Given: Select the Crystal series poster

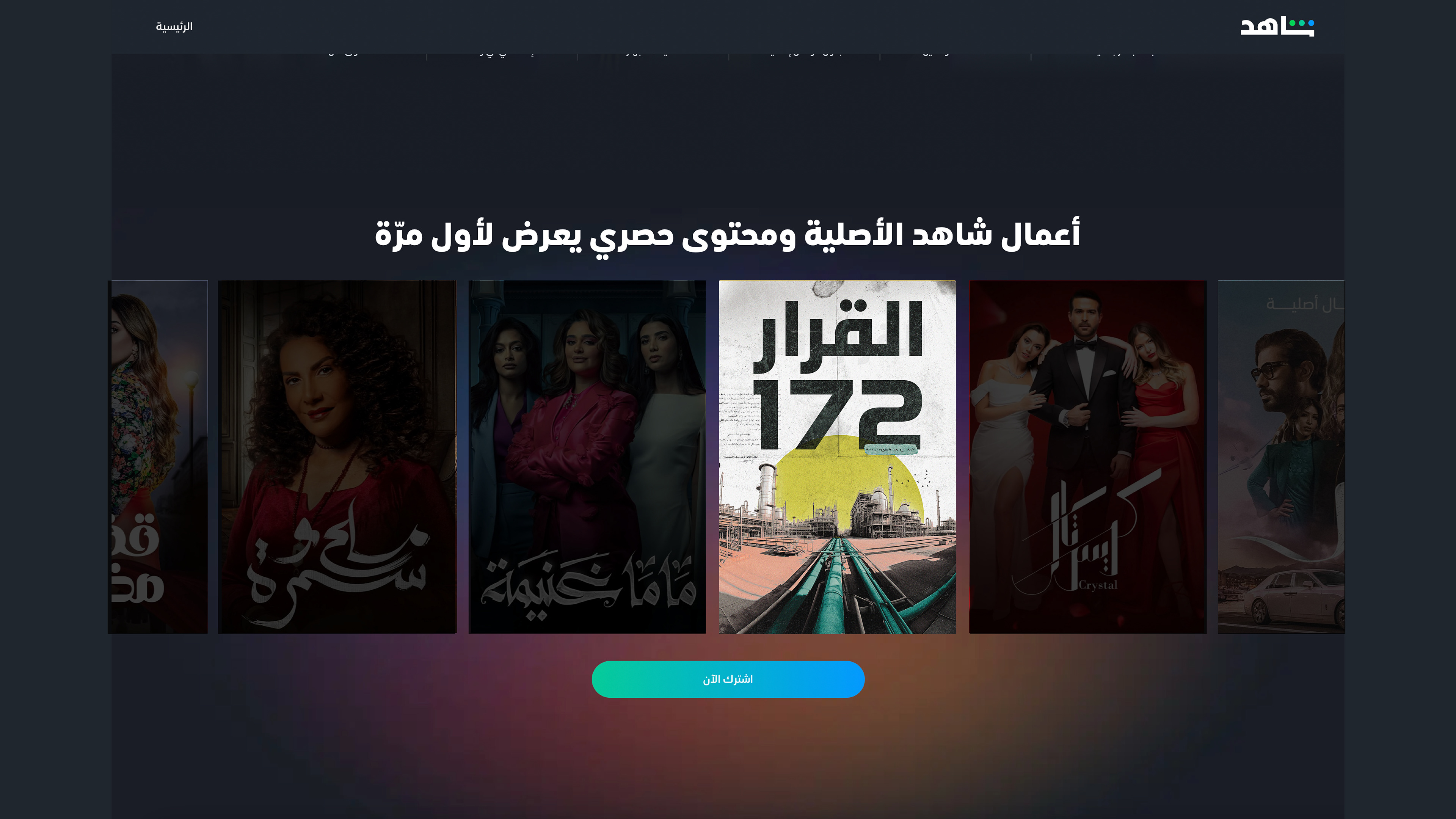Looking at the screenshot, I should (x=1087, y=457).
